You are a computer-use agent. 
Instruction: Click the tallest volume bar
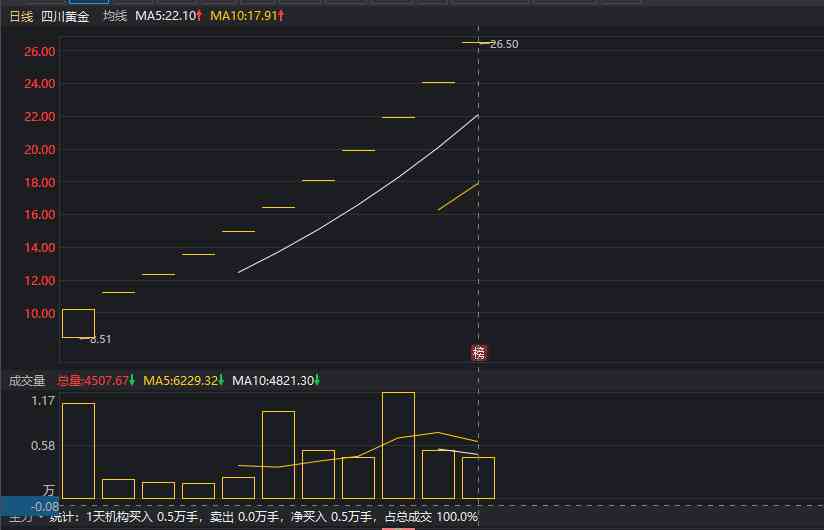(x=398, y=445)
